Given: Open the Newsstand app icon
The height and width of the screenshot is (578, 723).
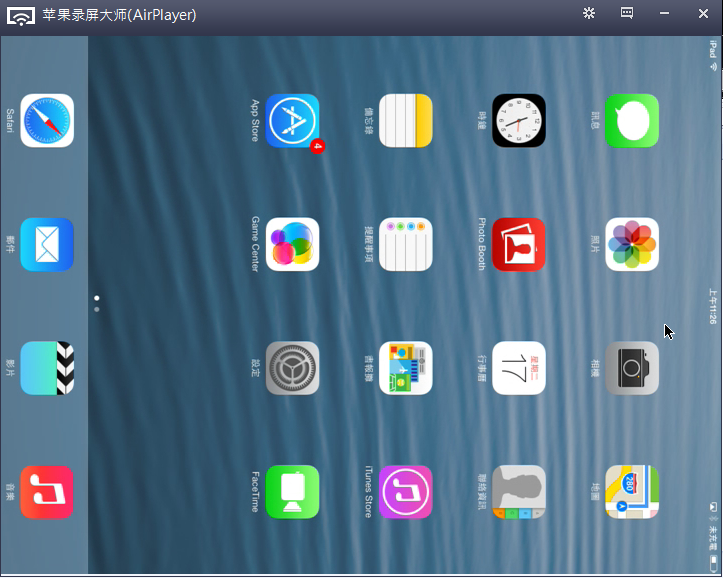Looking at the screenshot, I should pos(406,368).
